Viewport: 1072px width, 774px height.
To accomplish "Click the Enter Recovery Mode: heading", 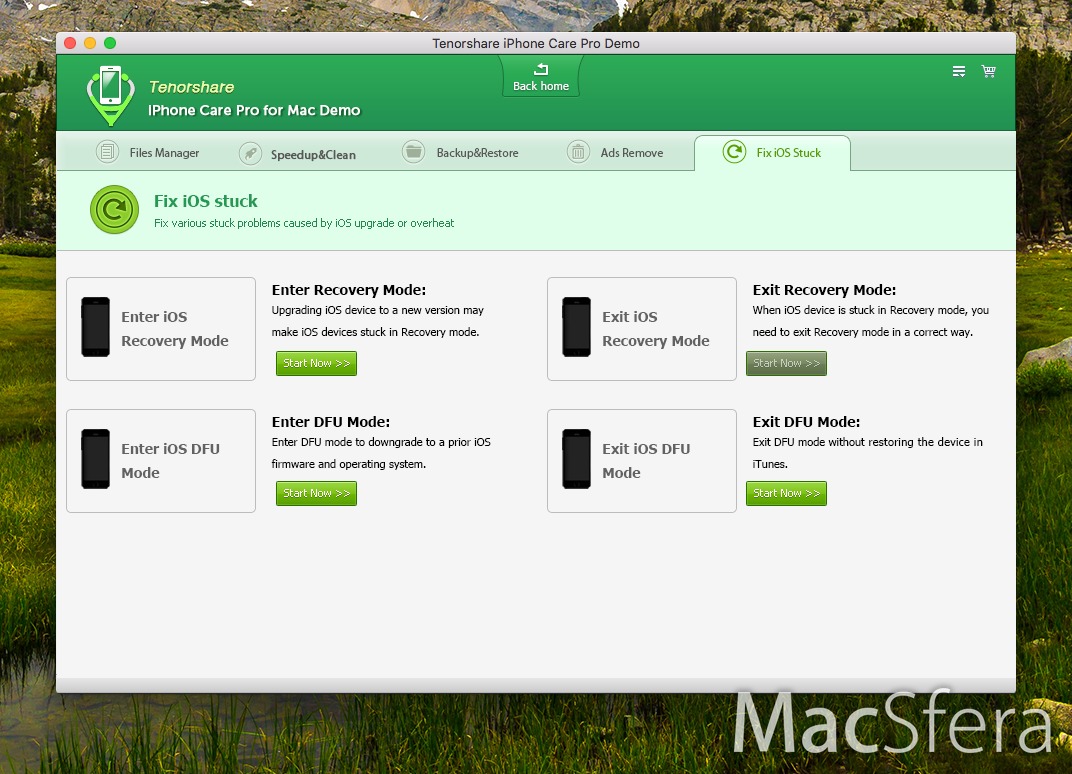I will 349,290.
